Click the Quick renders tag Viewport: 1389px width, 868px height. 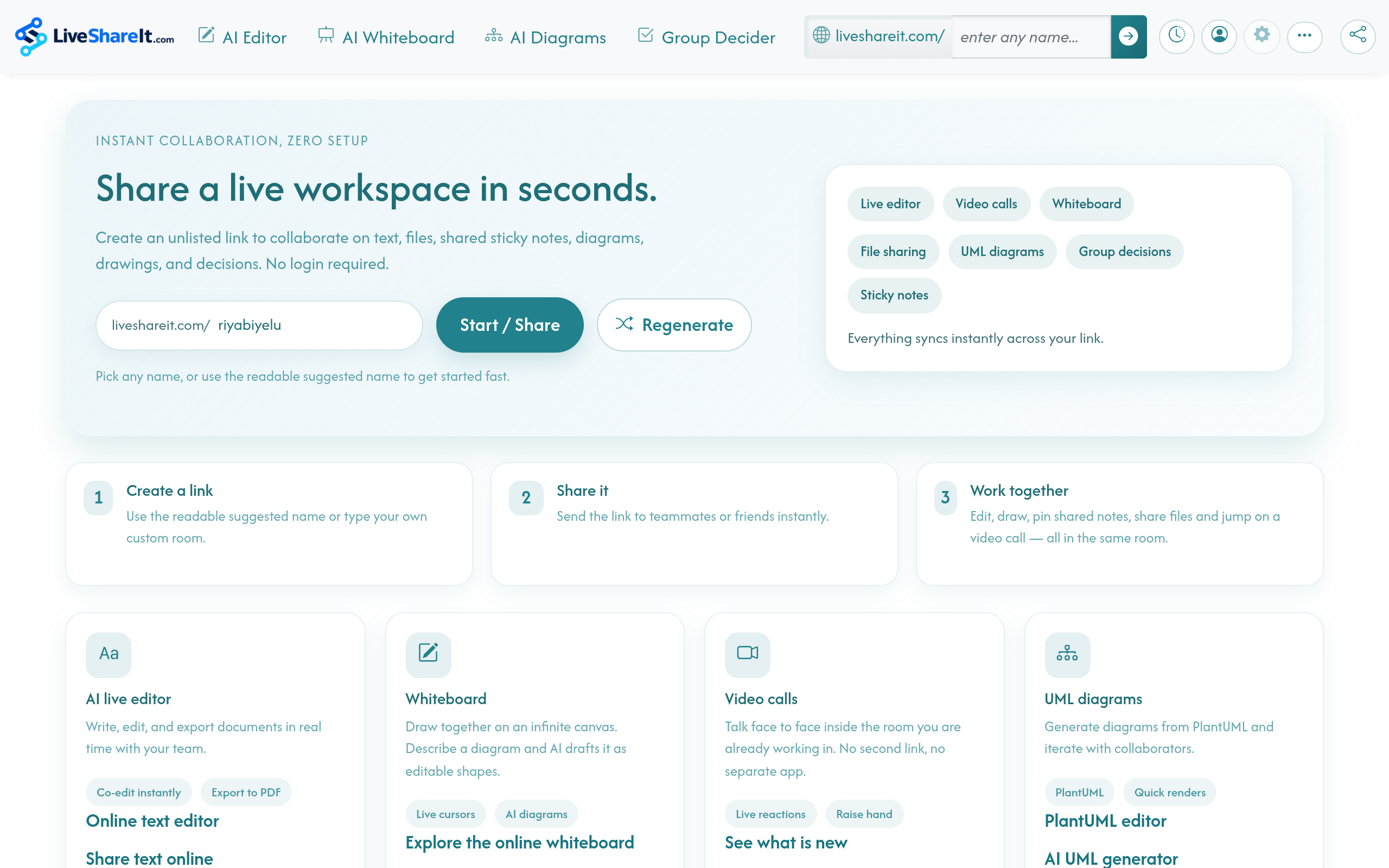click(x=1170, y=792)
